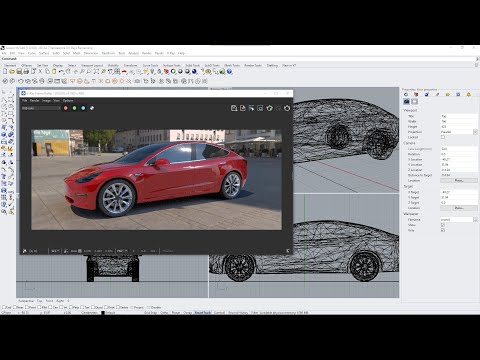Screen dimensions: 480x360
Task: Click the black layer color swatch in status bar
Action: 103,313
